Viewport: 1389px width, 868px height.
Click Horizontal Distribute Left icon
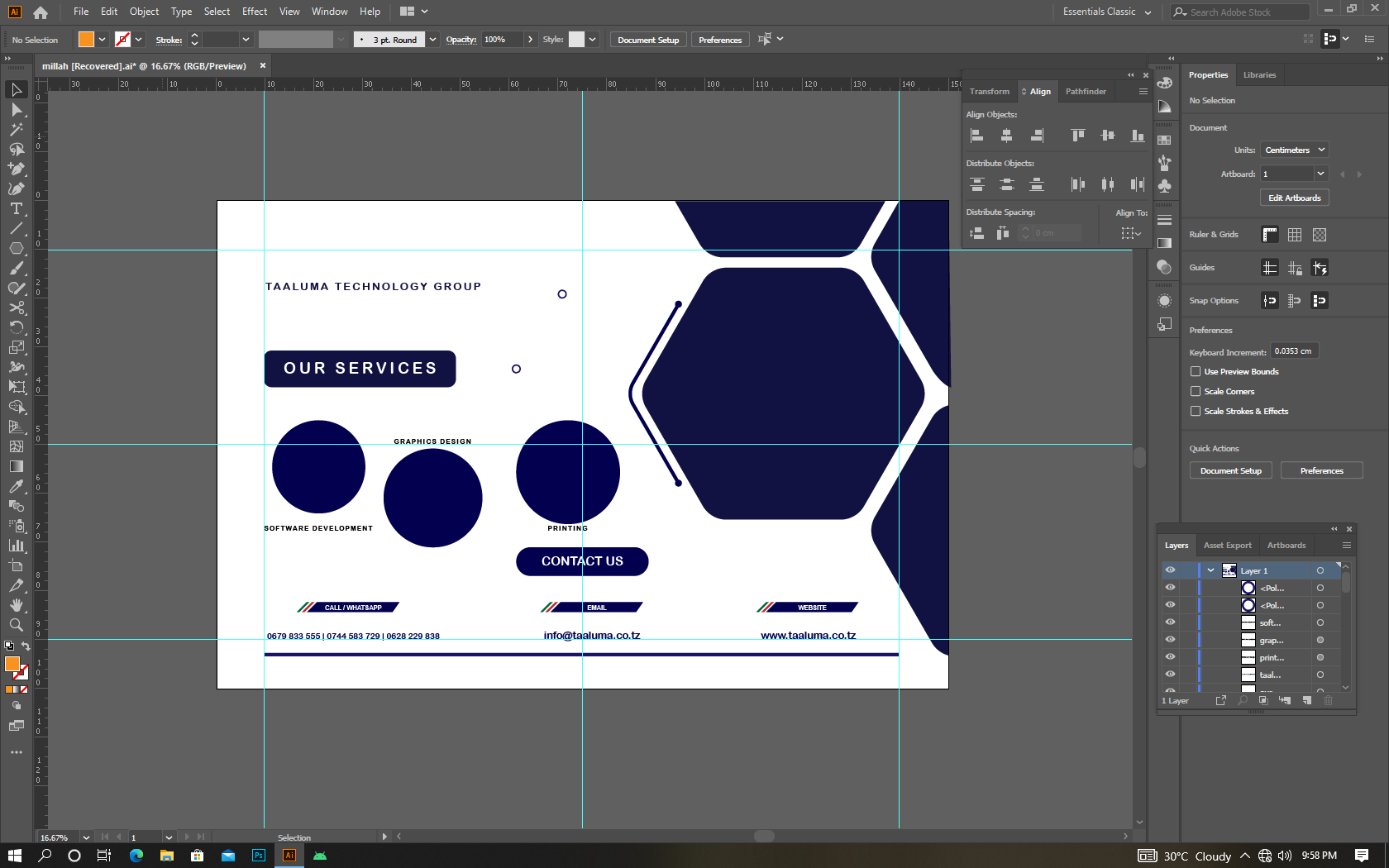point(1077,184)
